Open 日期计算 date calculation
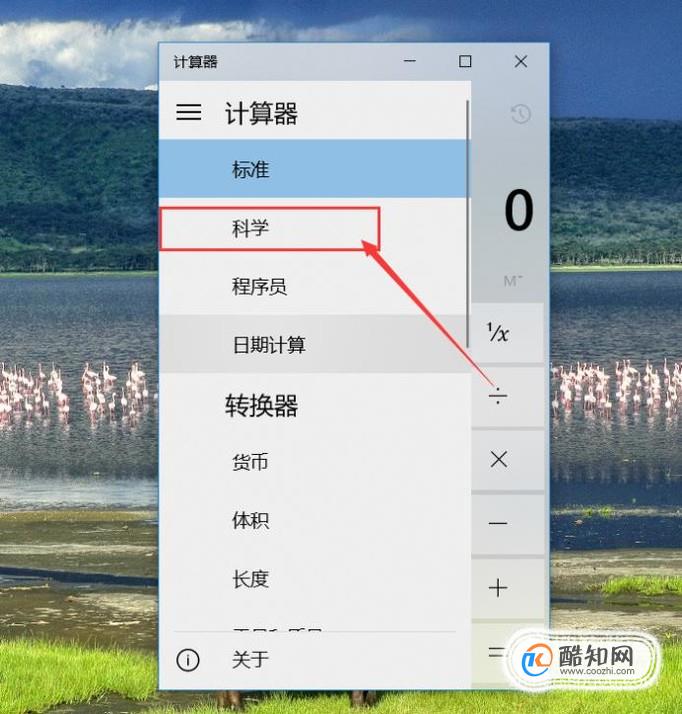The width and height of the screenshot is (682, 714). [313, 345]
